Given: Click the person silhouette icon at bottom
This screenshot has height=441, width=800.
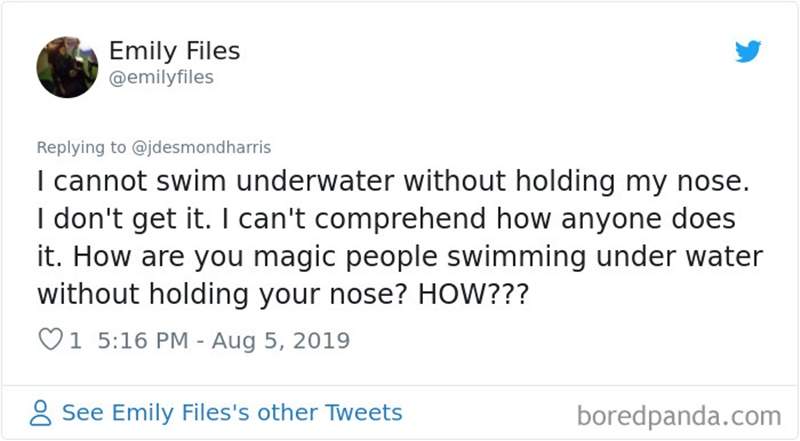Looking at the screenshot, I should (41, 413).
